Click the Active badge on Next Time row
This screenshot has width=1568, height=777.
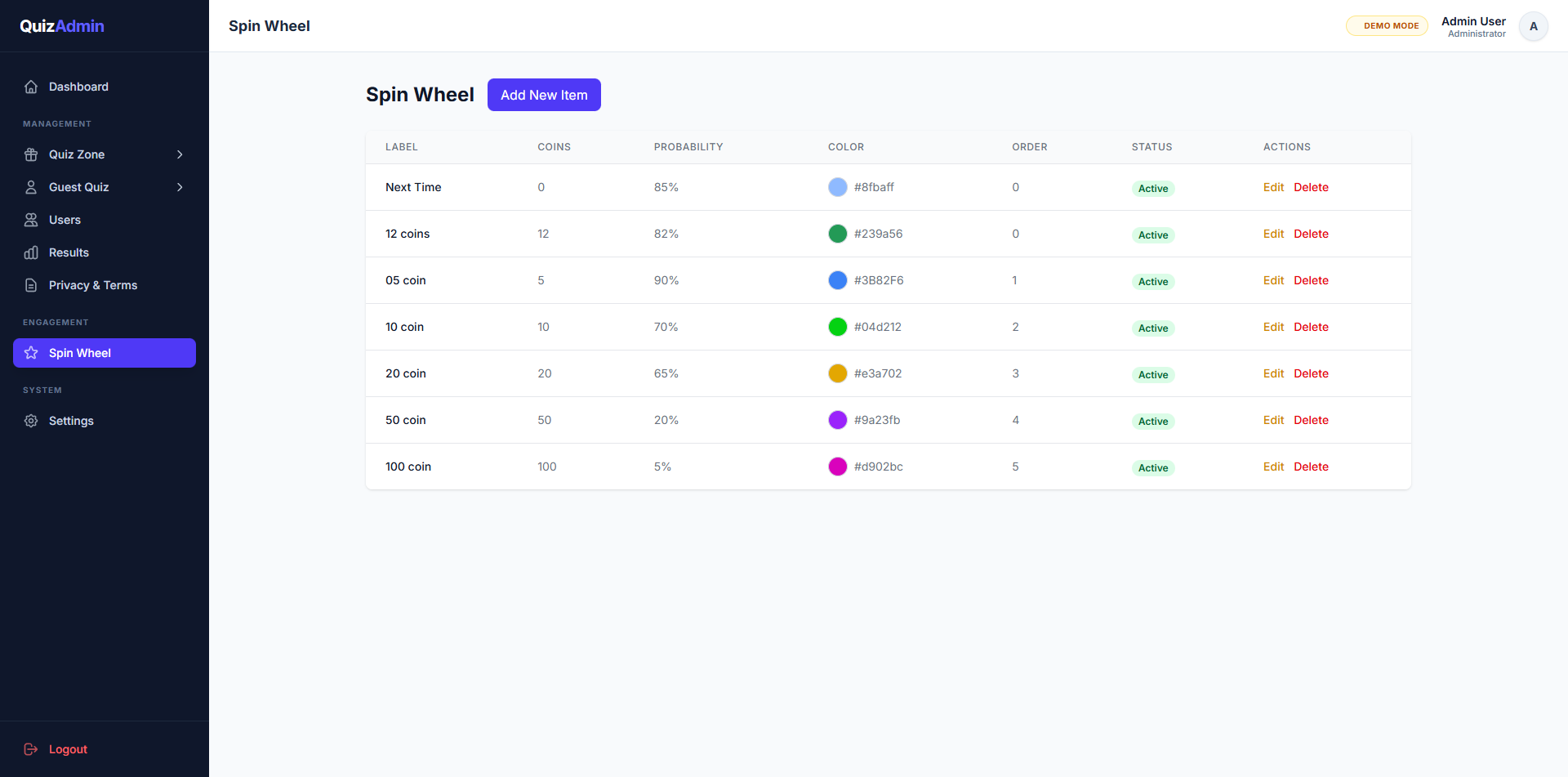coord(1153,188)
